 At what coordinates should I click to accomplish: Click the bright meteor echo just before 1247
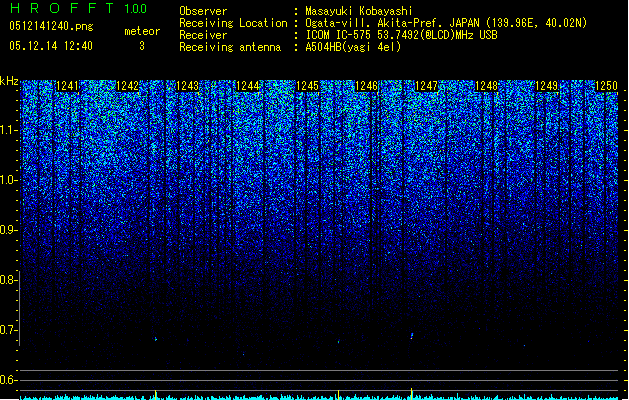point(412,336)
